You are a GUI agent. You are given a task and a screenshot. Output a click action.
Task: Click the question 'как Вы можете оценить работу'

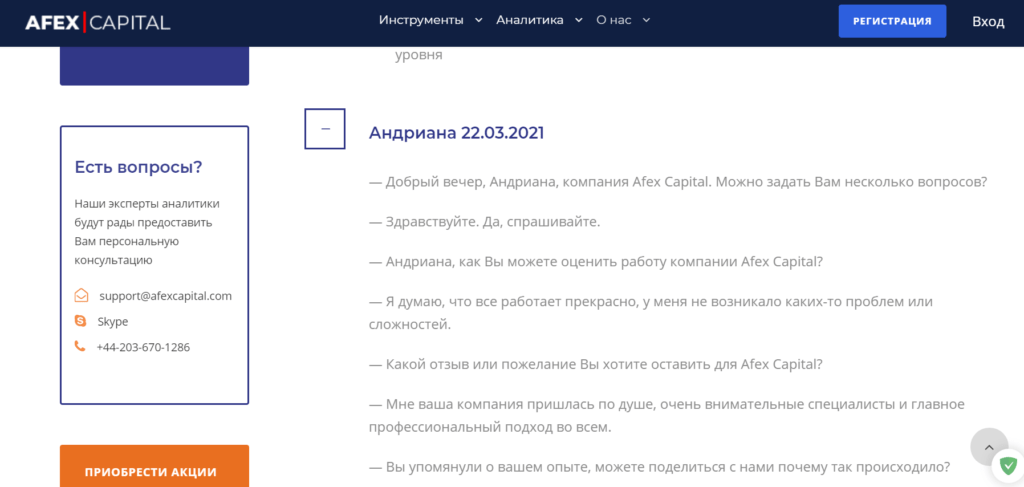(596, 262)
